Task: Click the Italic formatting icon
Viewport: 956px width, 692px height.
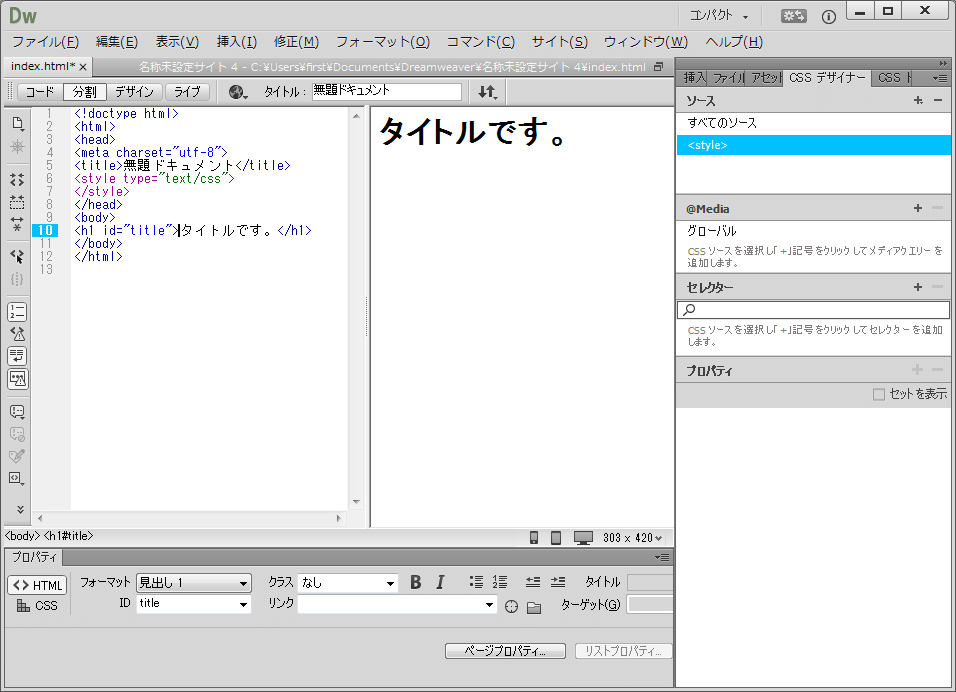Action: click(439, 583)
